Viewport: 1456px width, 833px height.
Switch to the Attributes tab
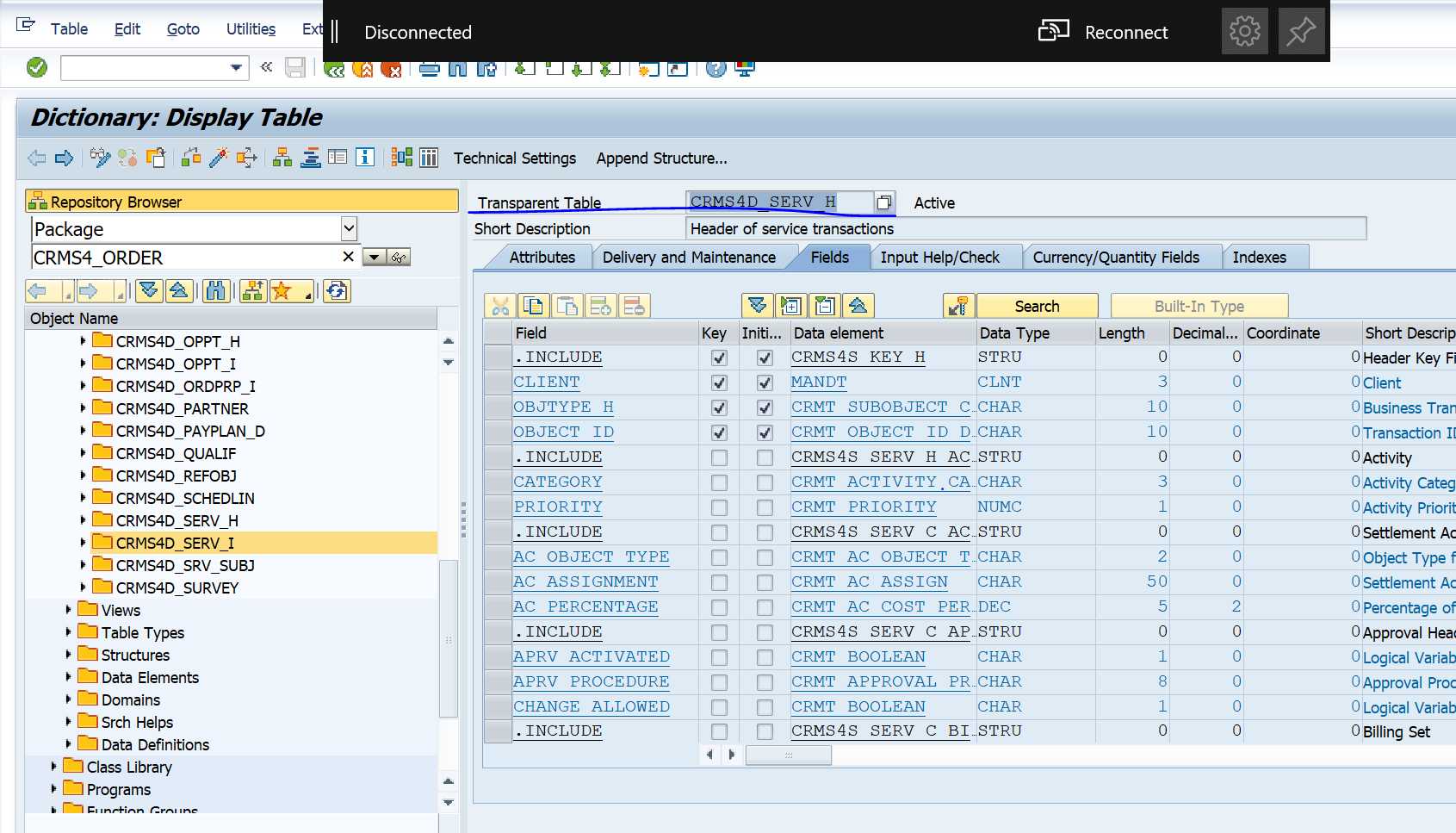542,258
